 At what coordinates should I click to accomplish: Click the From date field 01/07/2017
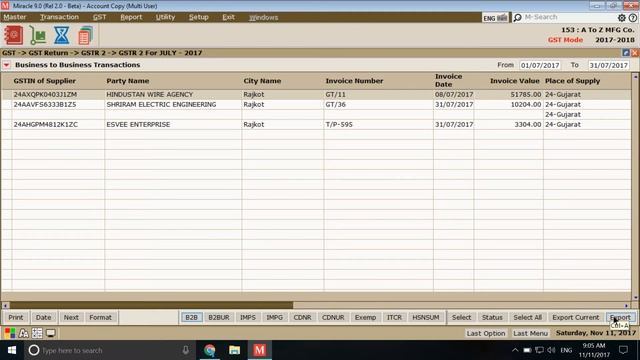(540, 65)
